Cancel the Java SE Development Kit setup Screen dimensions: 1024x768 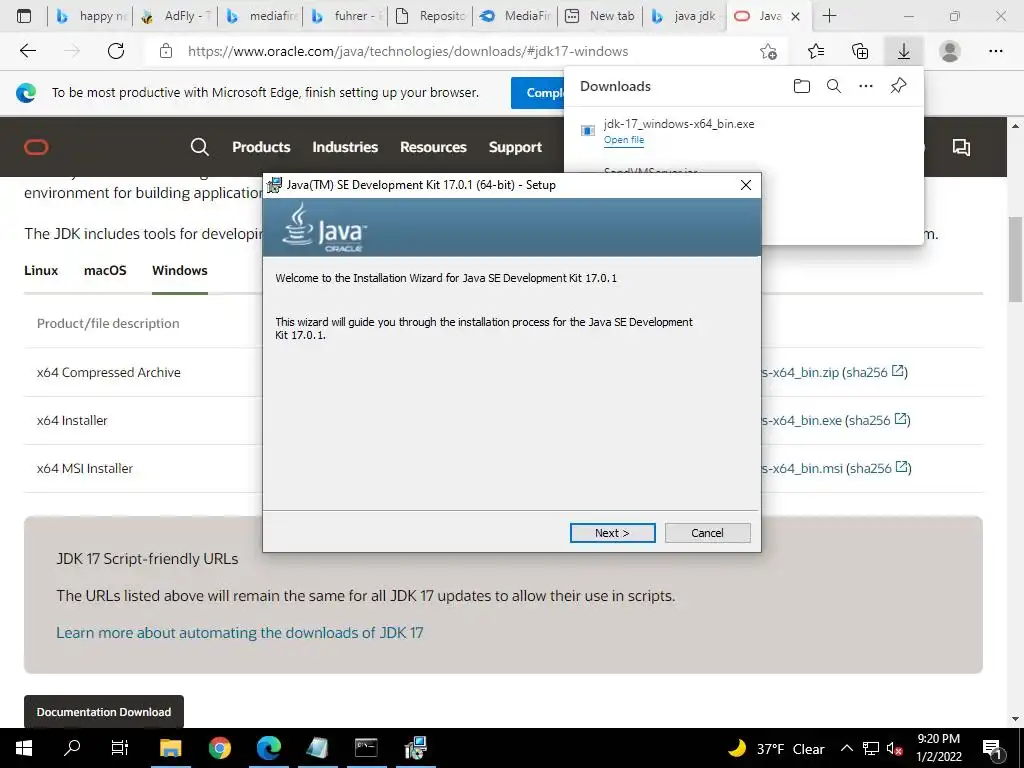tap(707, 533)
